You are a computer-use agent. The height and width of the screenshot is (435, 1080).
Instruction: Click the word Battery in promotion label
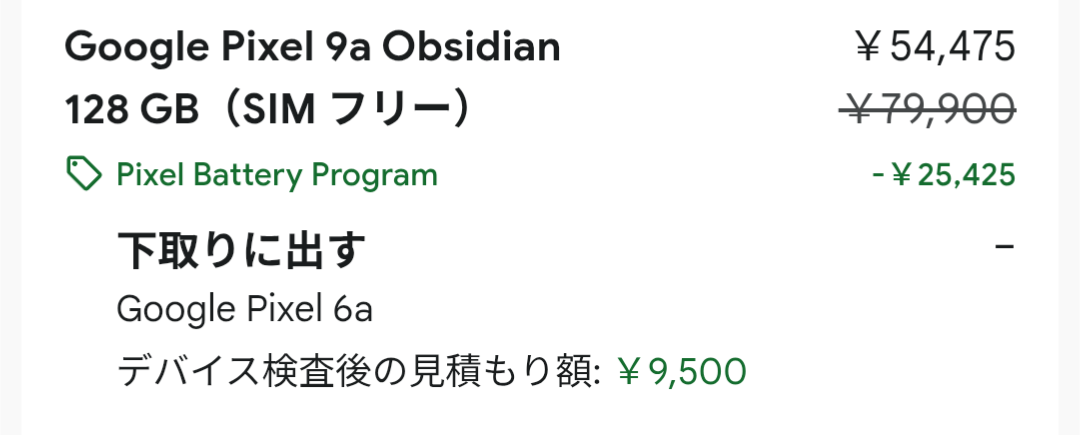tap(247, 175)
